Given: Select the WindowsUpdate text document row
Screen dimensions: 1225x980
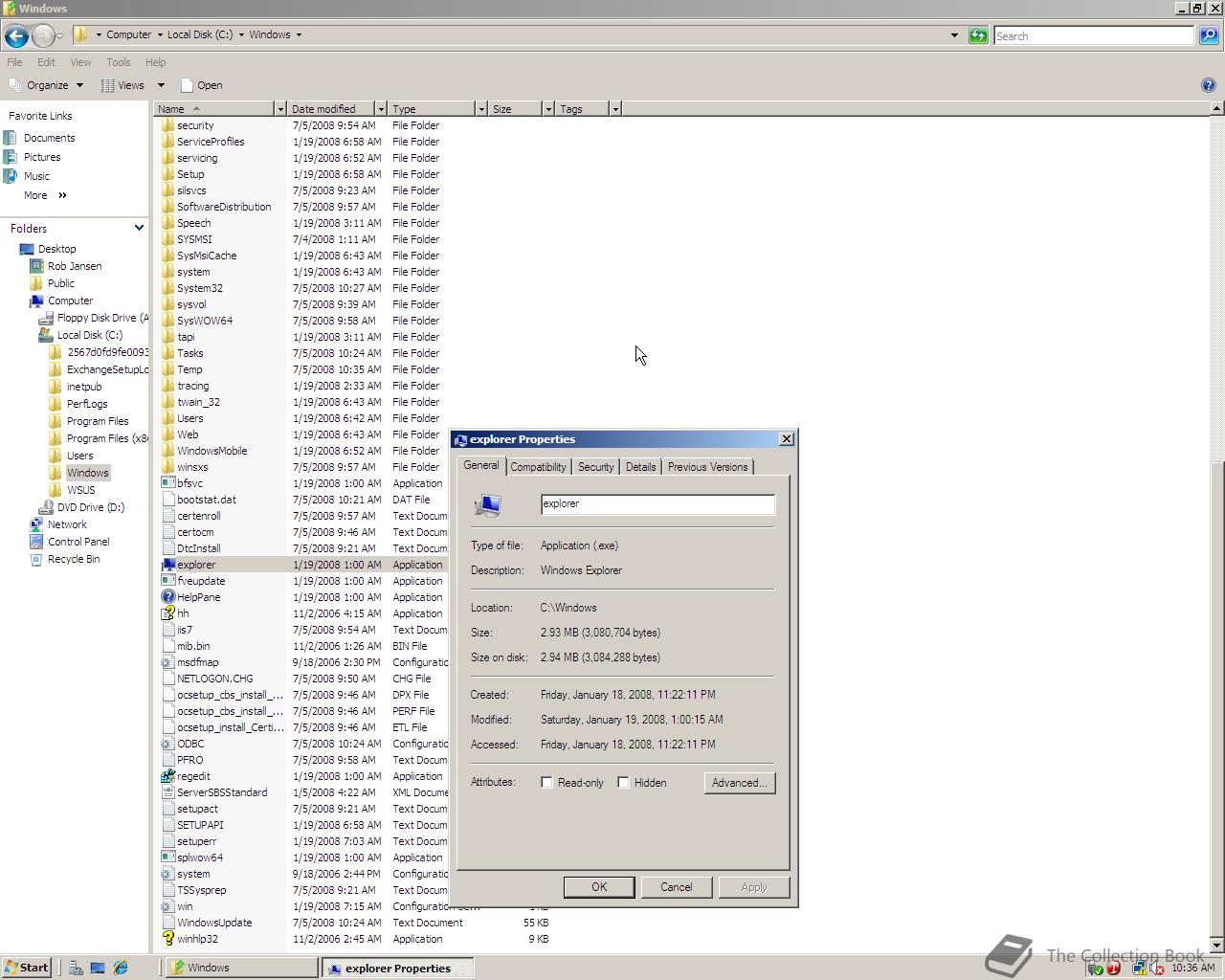Looking at the screenshot, I should (354, 923).
